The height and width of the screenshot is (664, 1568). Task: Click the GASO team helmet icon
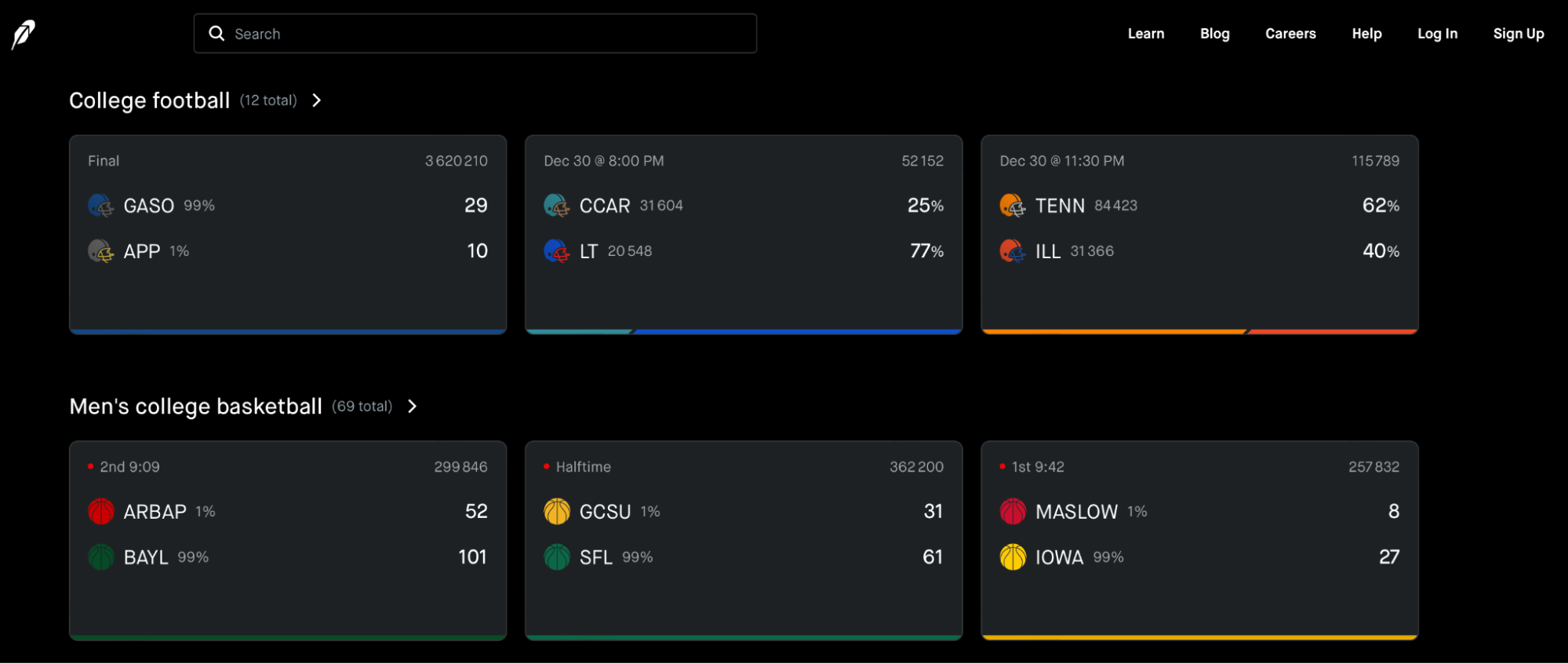coord(100,206)
